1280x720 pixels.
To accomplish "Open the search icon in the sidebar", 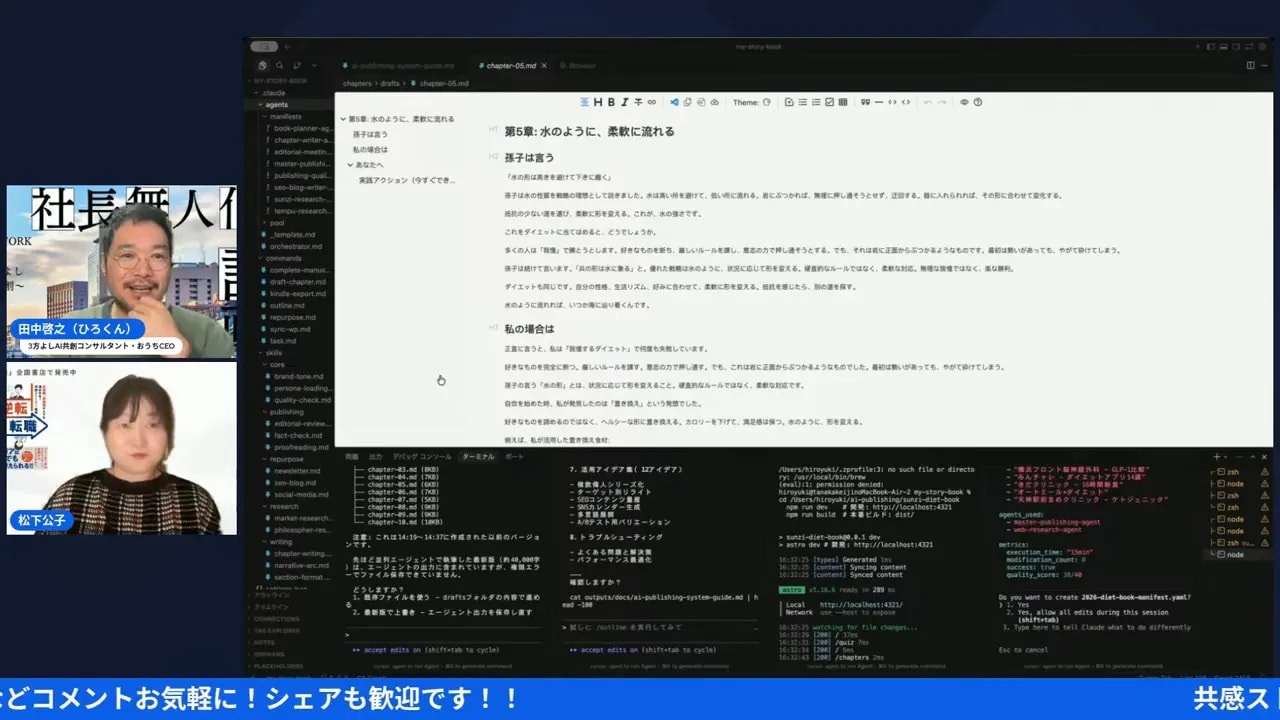I will click(x=278, y=63).
